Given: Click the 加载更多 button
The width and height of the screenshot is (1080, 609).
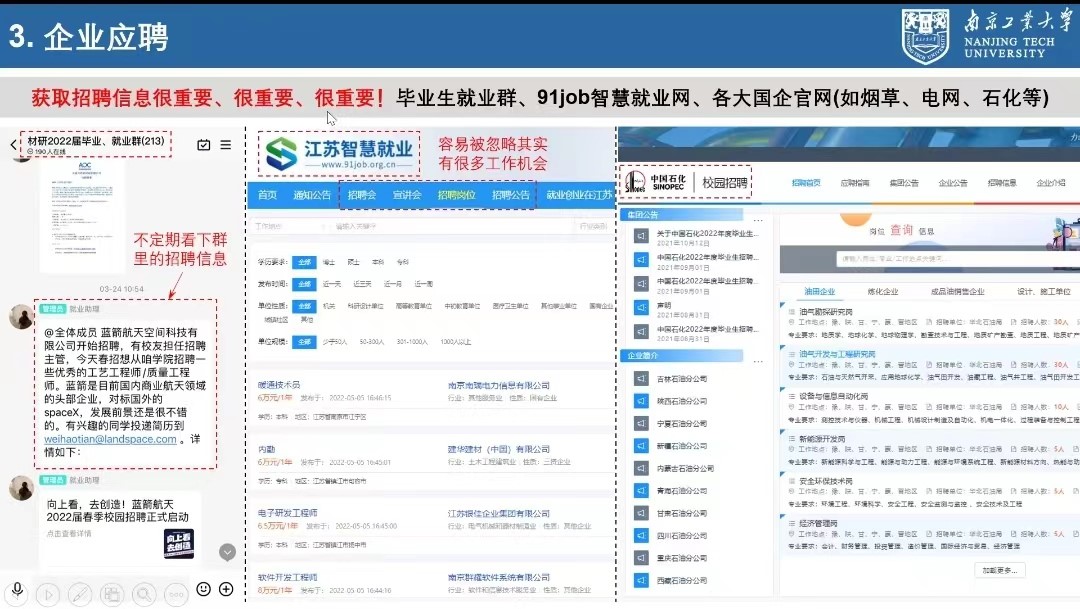Looking at the screenshot, I should coord(999,570).
